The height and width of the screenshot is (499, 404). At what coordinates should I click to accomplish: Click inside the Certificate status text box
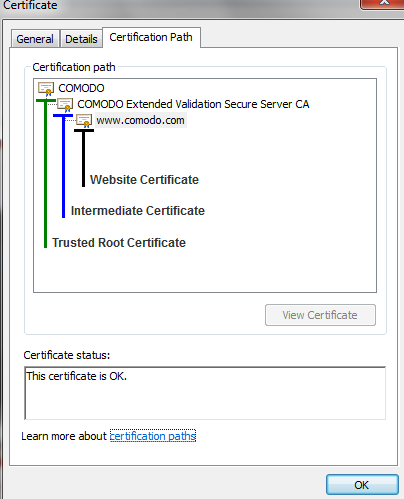click(205, 393)
